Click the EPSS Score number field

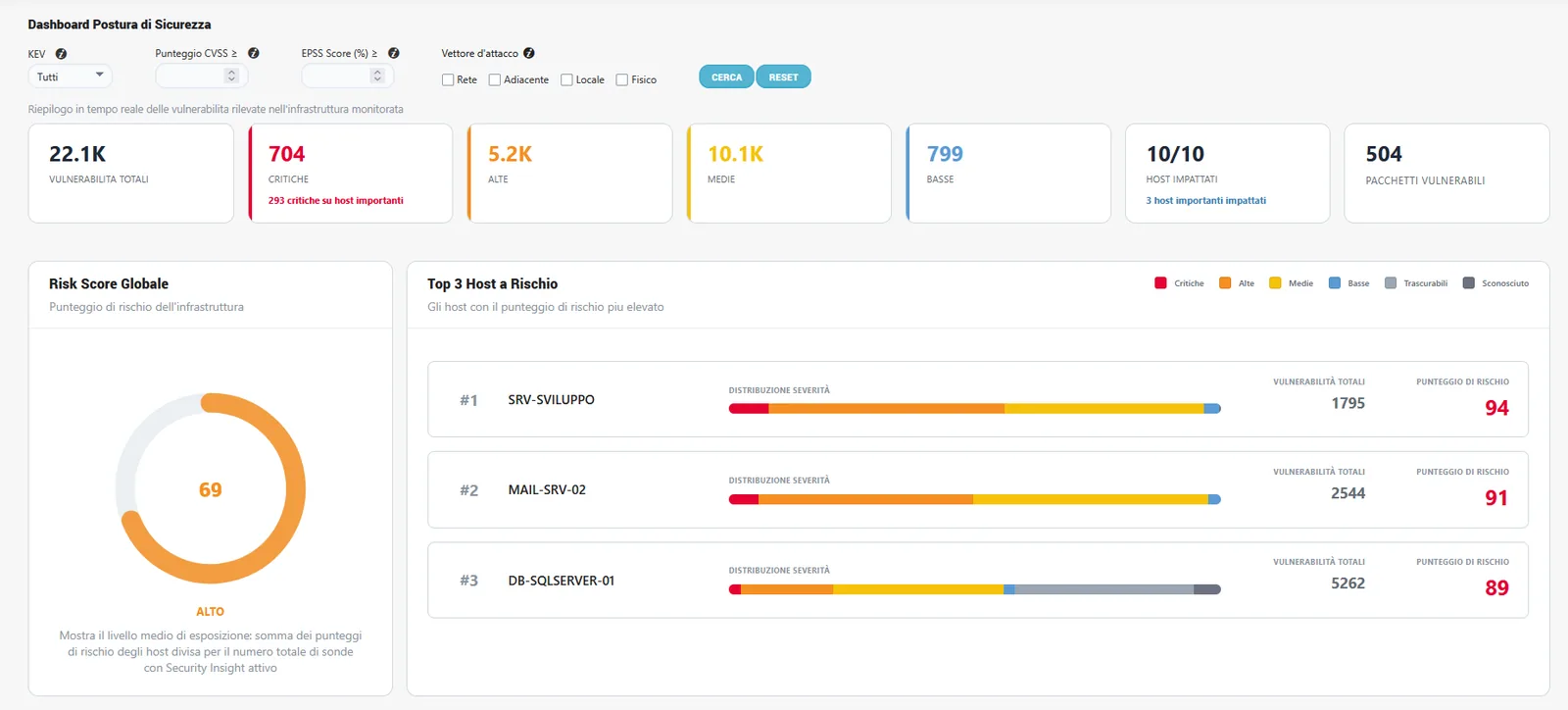[347, 76]
